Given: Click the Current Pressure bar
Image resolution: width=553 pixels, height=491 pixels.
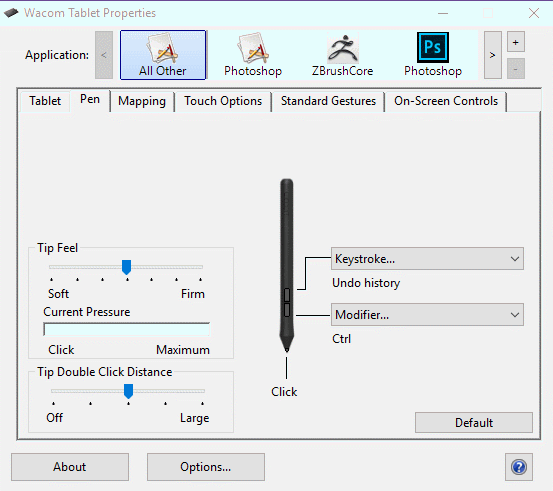Looking at the screenshot, I should [126, 329].
